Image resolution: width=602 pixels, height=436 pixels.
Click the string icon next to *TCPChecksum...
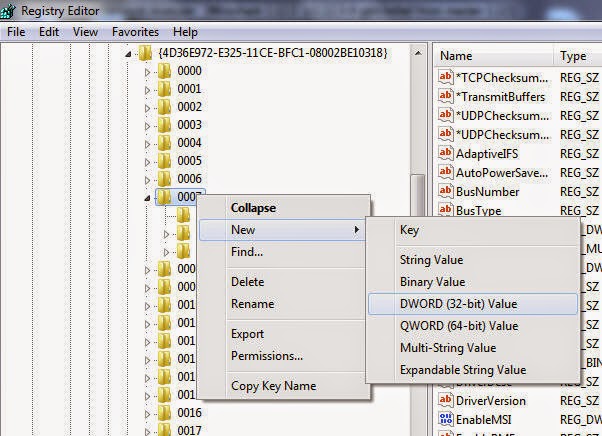(x=445, y=77)
